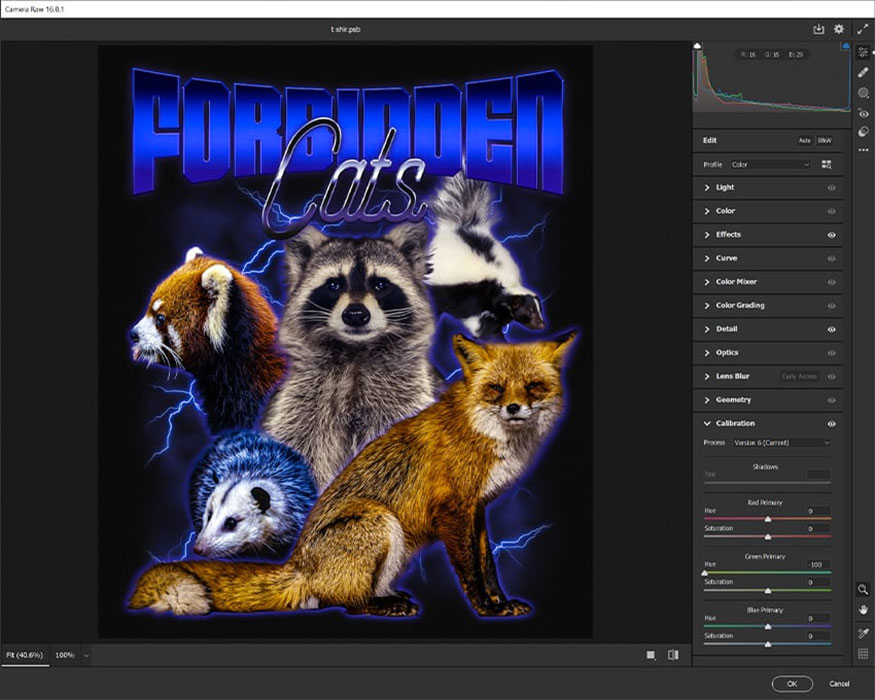875x700 pixels.
Task: Toggle full screen mode icon
Action: click(863, 30)
